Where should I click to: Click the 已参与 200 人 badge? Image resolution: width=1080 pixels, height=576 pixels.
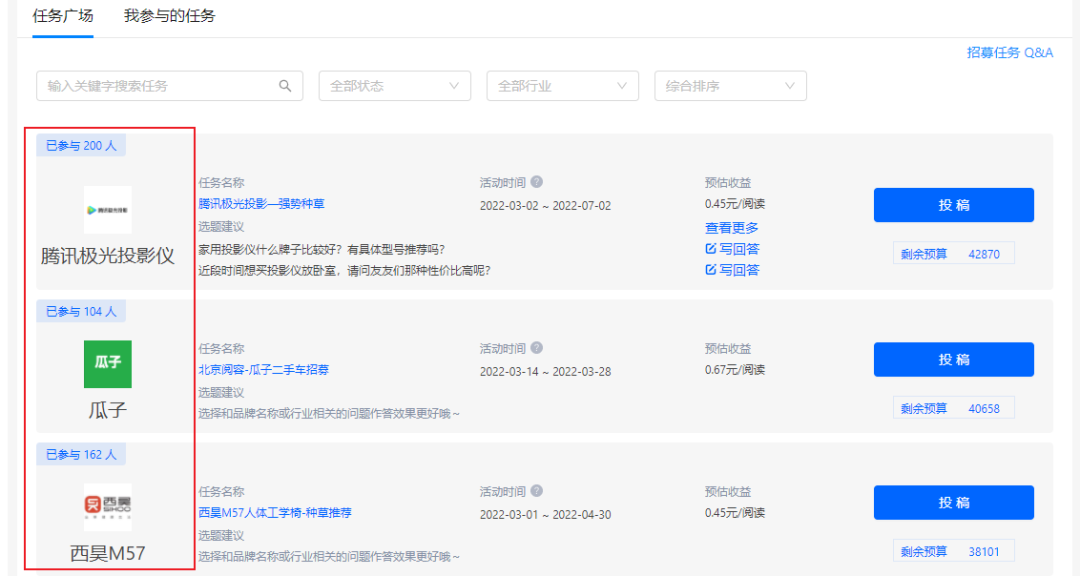[x=81, y=145]
